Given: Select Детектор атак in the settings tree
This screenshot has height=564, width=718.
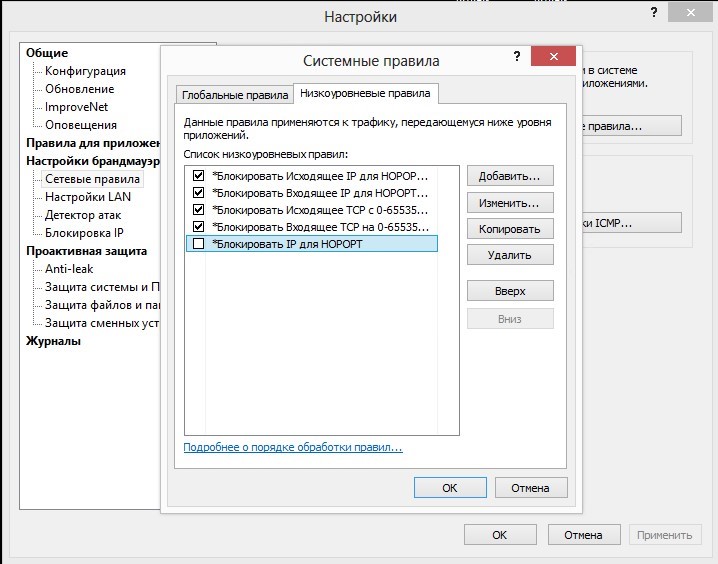Looking at the screenshot, I should click(83, 215).
